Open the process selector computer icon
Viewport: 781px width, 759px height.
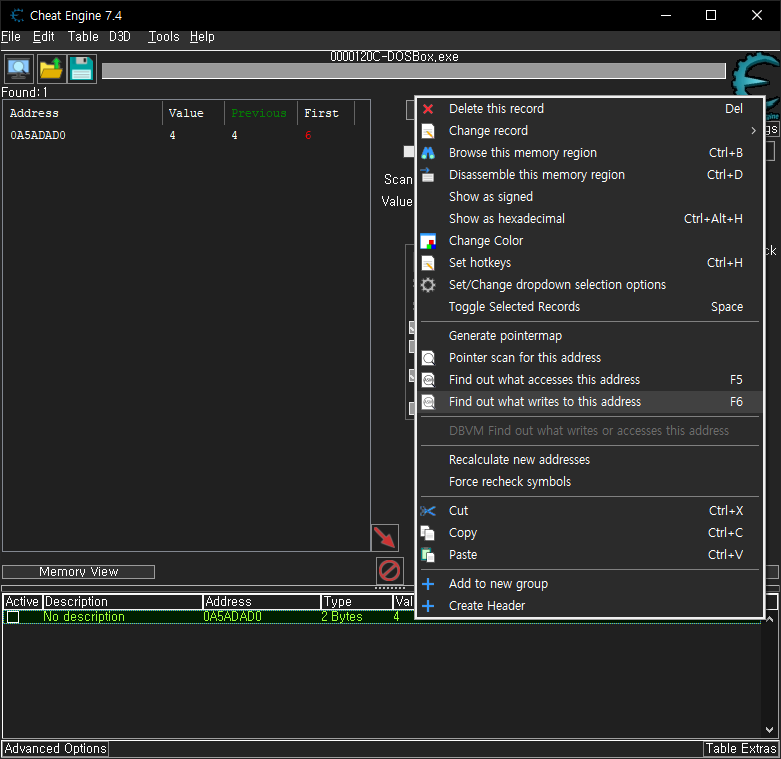(x=19, y=69)
